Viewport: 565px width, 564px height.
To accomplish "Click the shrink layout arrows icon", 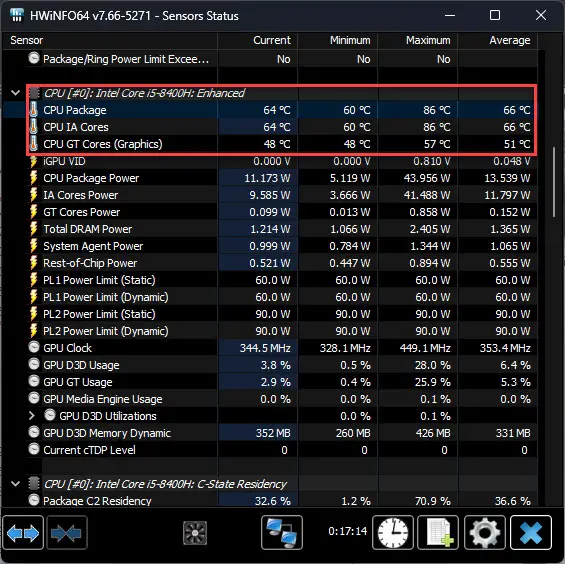I will pyautogui.click(x=66, y=532).
